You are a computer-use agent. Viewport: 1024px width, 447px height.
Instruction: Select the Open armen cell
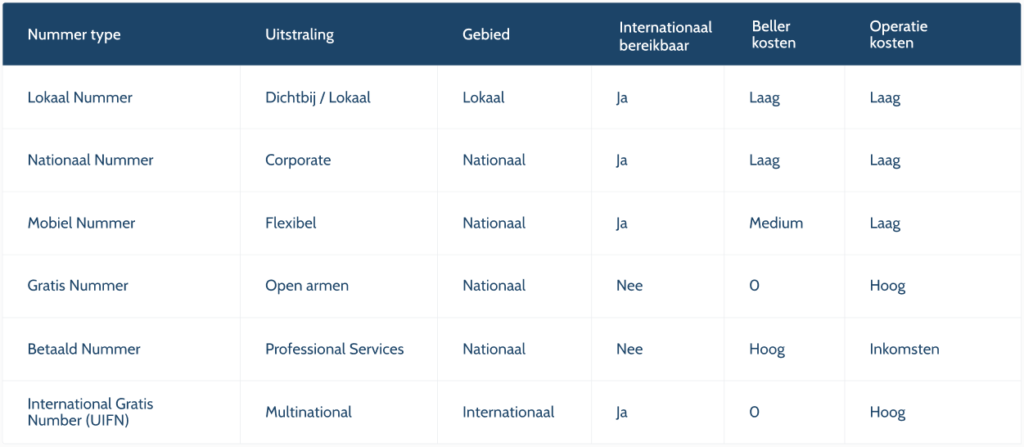coord(304,286)
